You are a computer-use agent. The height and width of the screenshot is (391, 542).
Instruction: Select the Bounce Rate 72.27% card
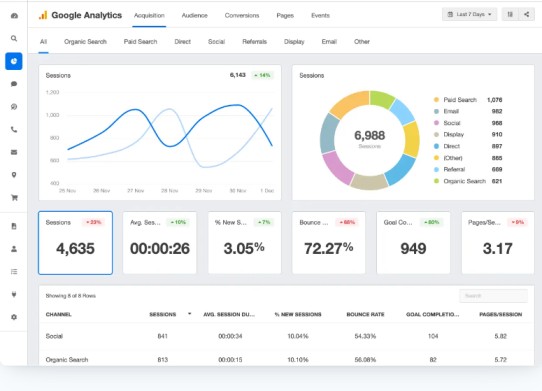tap(329, 243)
